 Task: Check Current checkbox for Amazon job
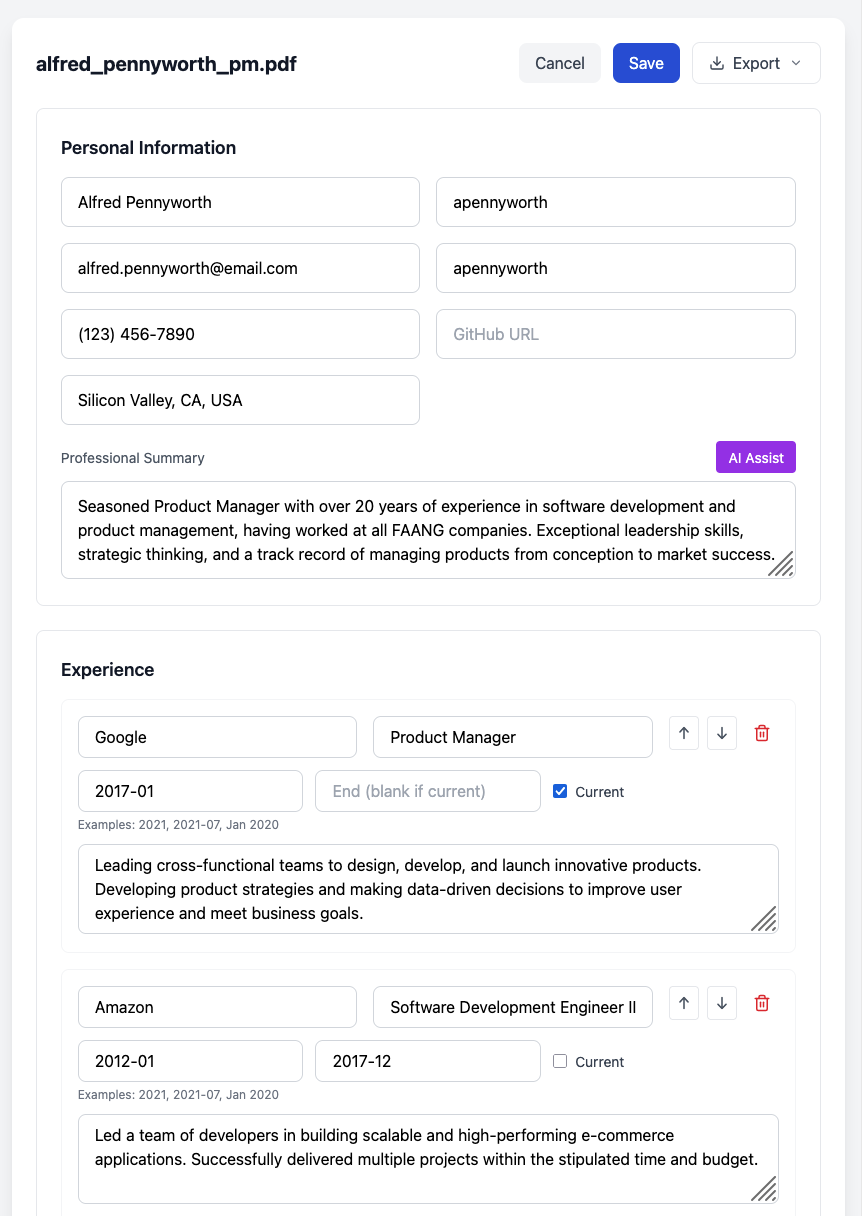[560, 1061]
